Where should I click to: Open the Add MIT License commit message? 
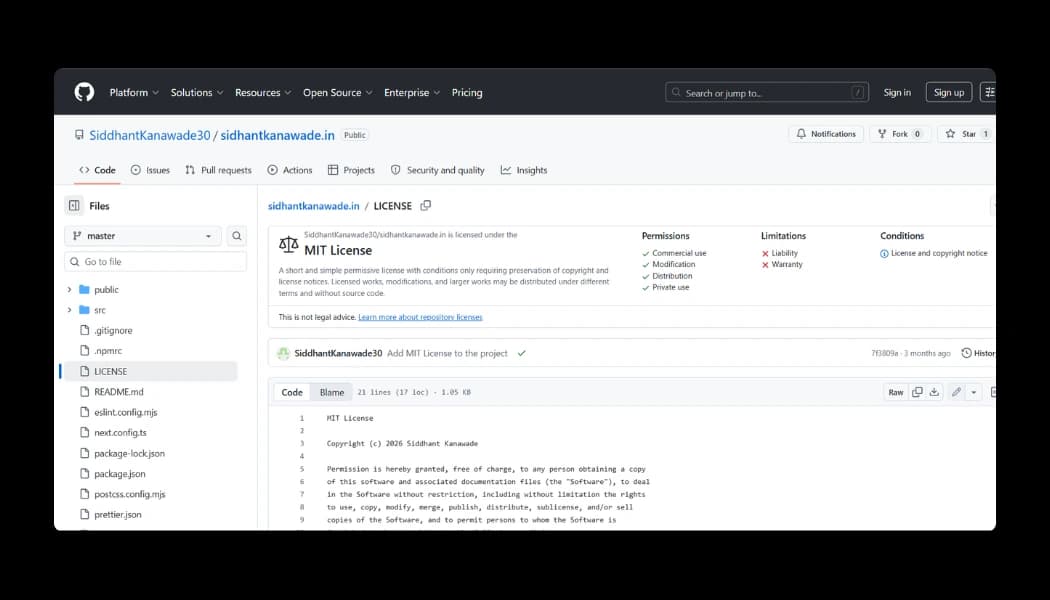click(x=447, y=353)
